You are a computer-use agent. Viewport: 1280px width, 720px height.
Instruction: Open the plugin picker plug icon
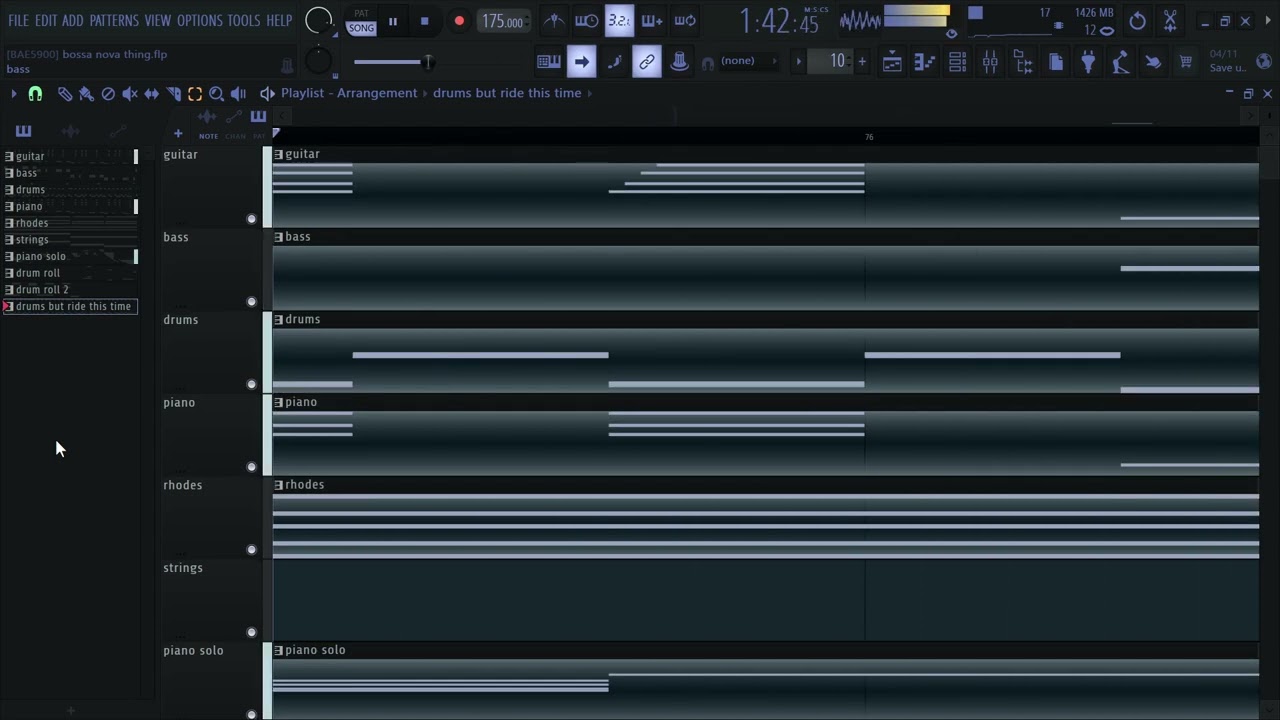[1088, 62]
